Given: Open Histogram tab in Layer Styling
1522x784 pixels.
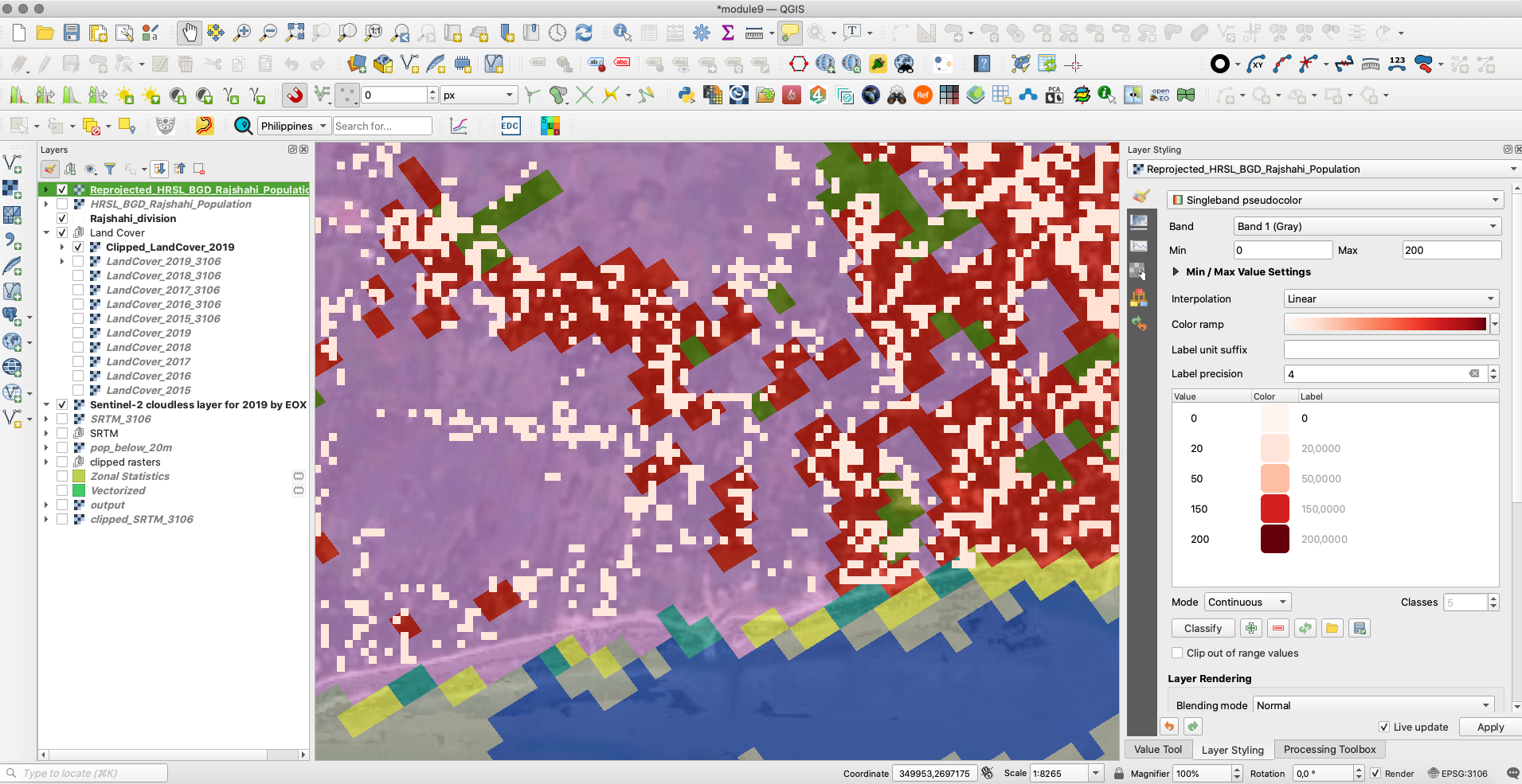Looking at the screenshot, I should tap(1139, 247).
